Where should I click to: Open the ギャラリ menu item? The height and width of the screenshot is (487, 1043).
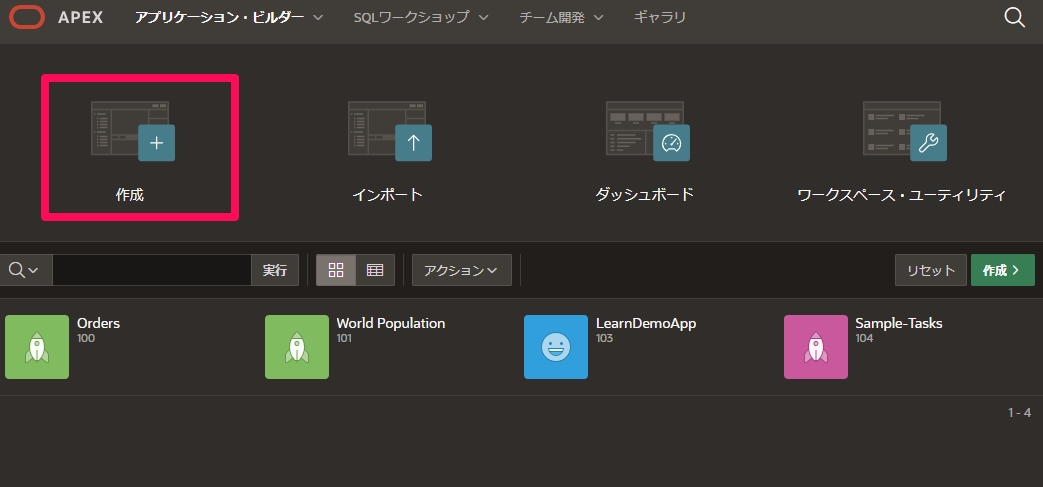point(660,17)
